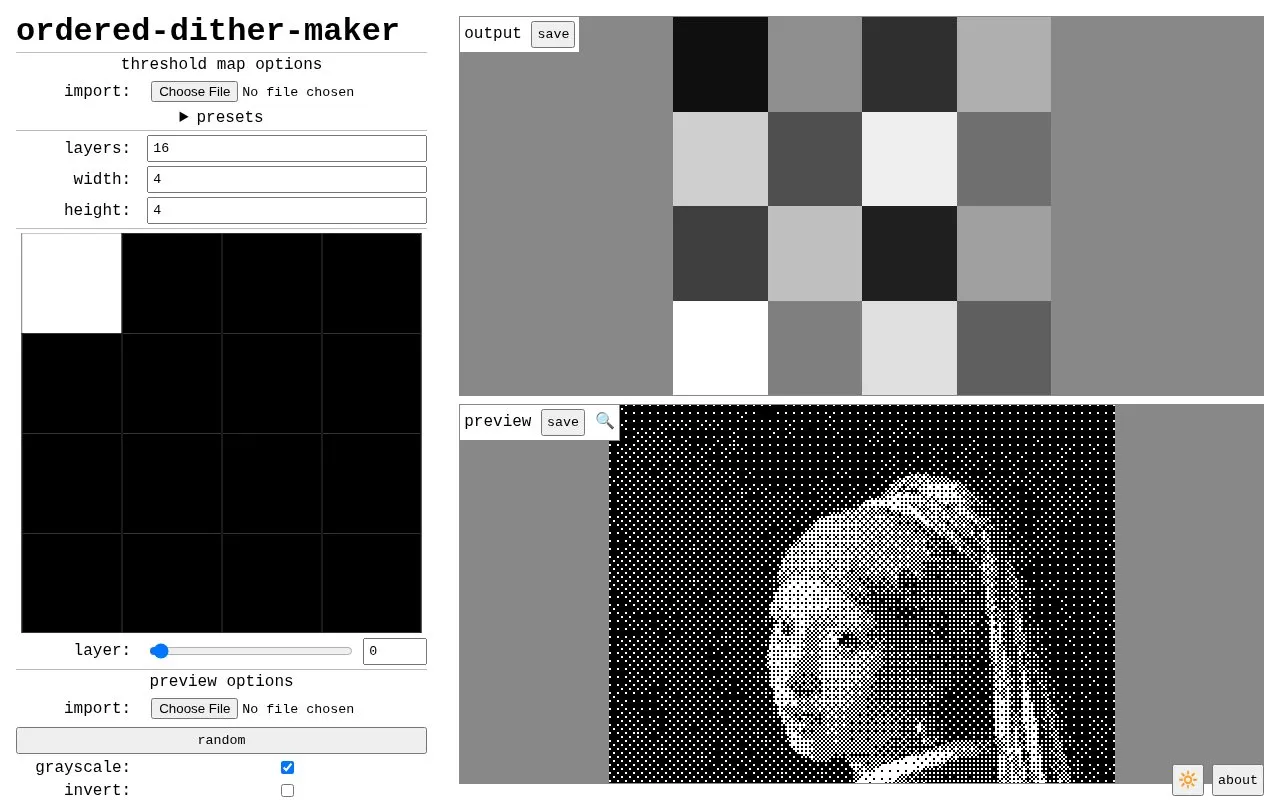Image resolution: width=1280 pixels, height=800 pixels.
Task: Click the "height:" label
Action: (x=98, y=211)
